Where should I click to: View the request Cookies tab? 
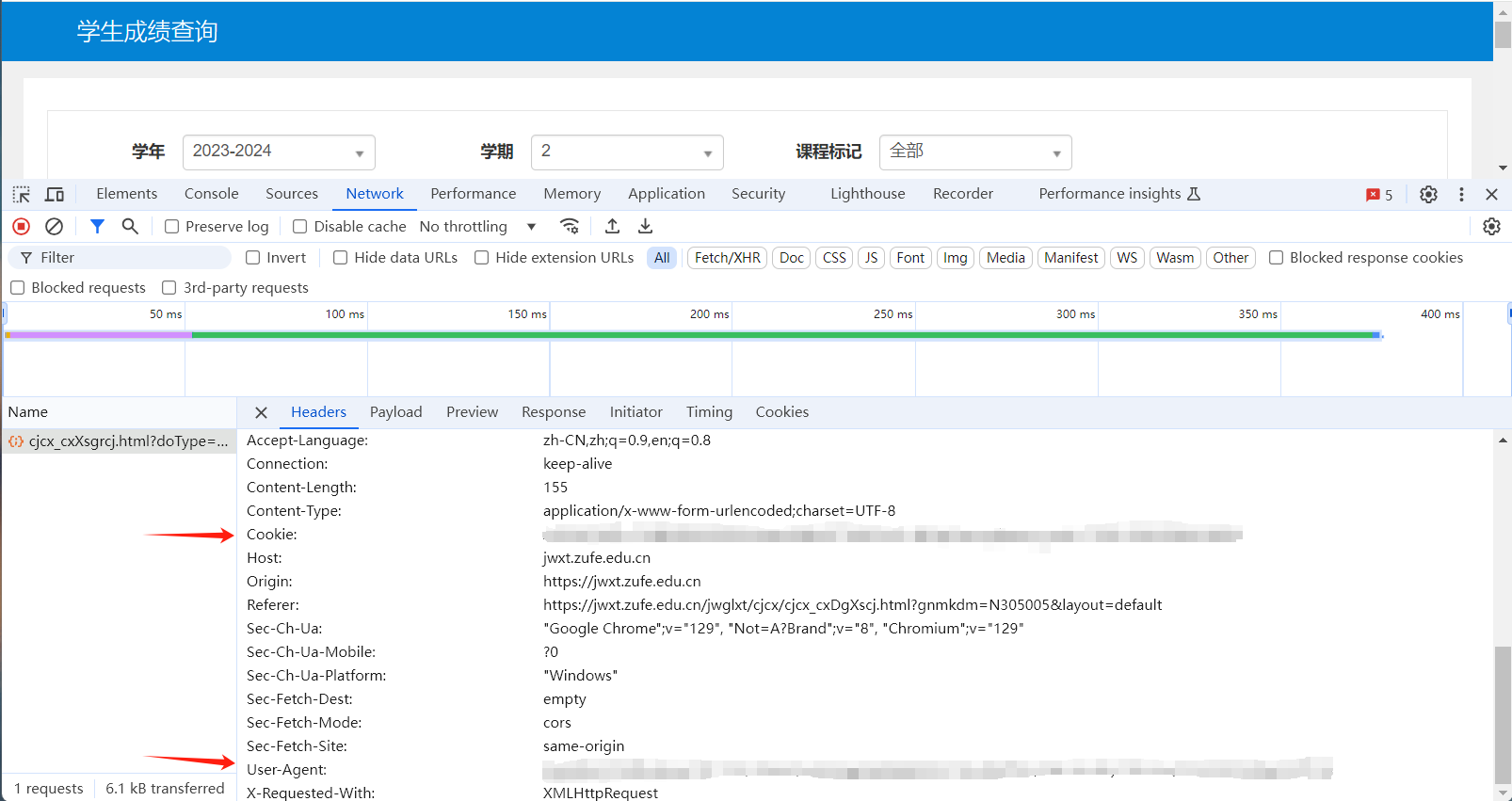(782, 412)
